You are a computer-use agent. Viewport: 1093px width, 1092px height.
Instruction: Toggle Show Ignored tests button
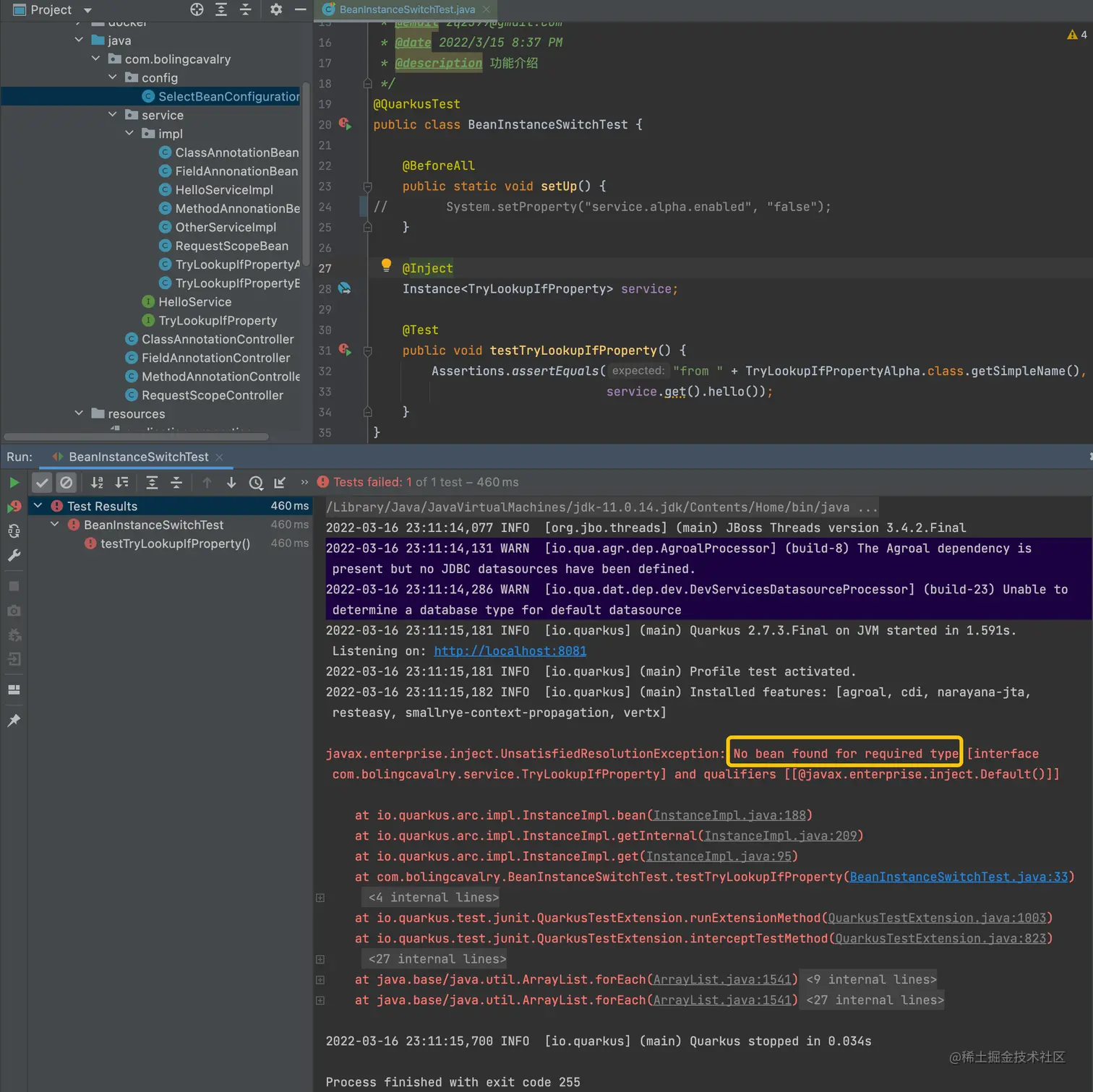coord(66,483)
